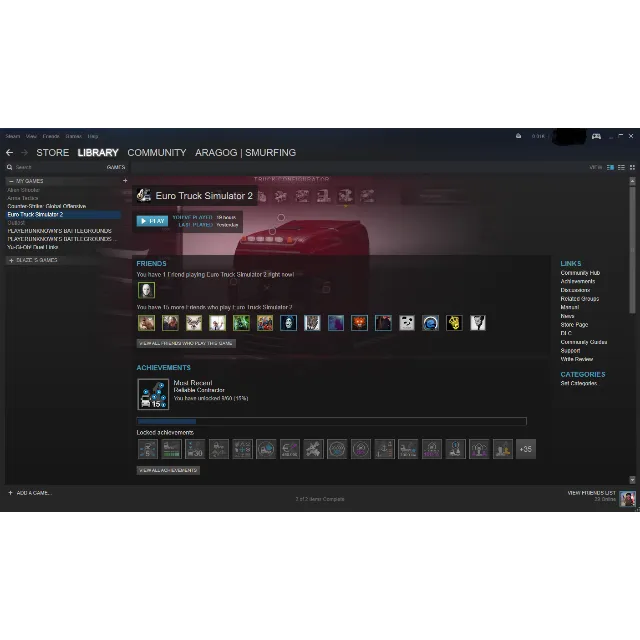Open the notifications inbox icon
The height and width of the screenshot is (640, 640).
[x=518, y=136]
